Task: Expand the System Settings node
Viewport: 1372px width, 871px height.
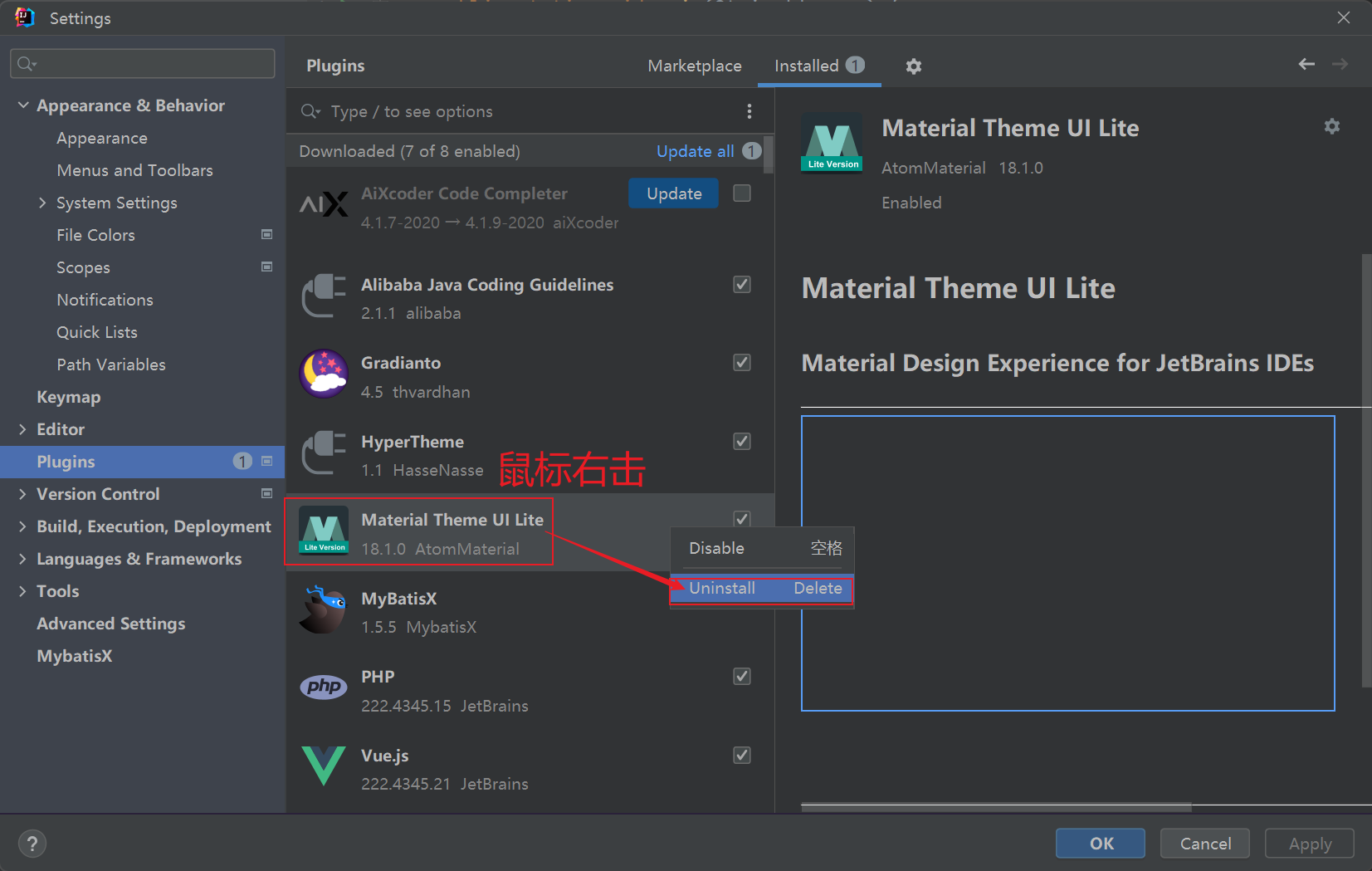Action: point(42,203)
